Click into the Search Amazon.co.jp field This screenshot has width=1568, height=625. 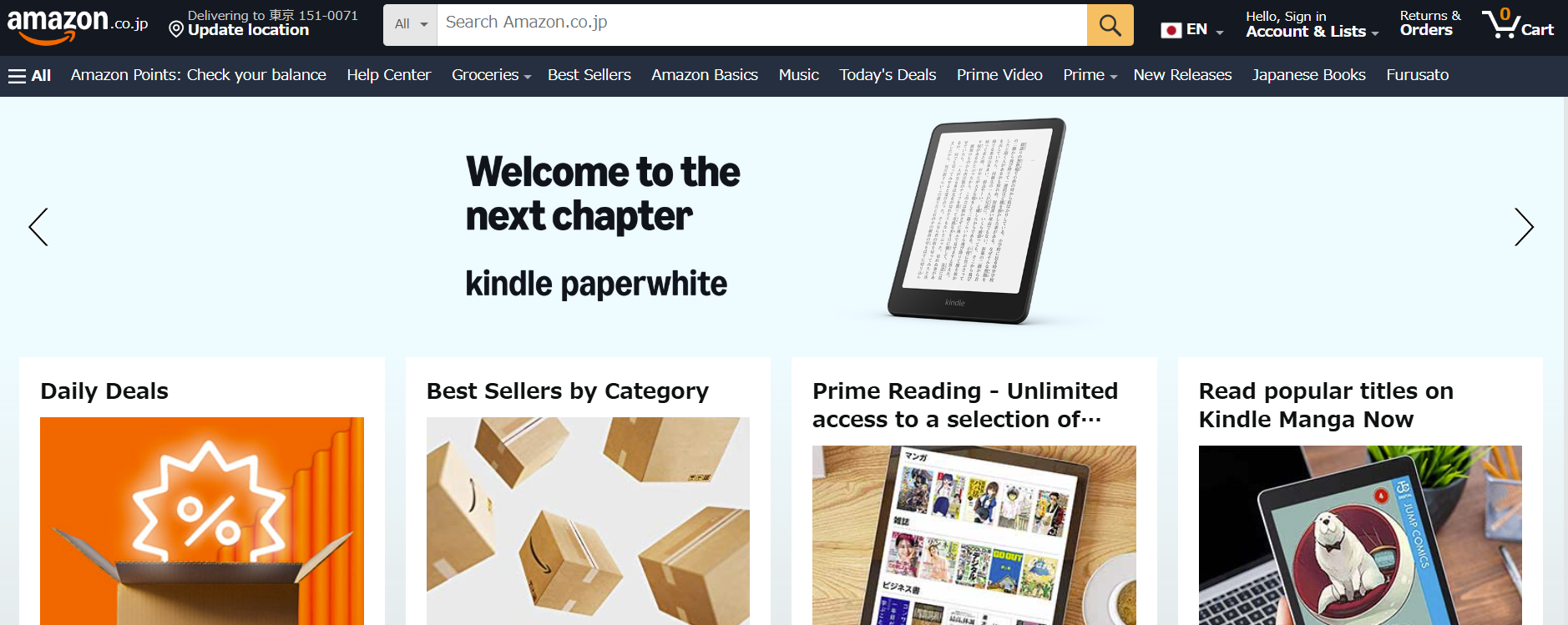(761, 24)
